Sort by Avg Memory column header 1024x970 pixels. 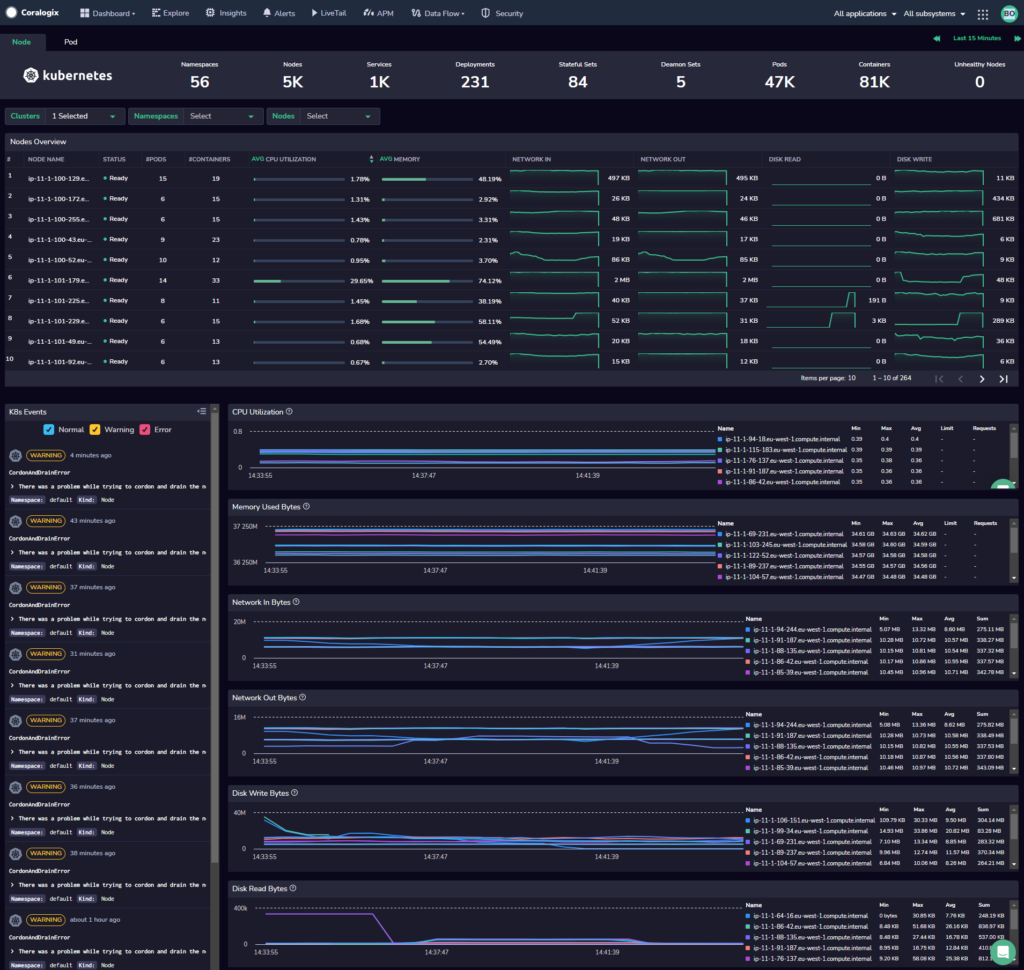click(x=400, y=159)
